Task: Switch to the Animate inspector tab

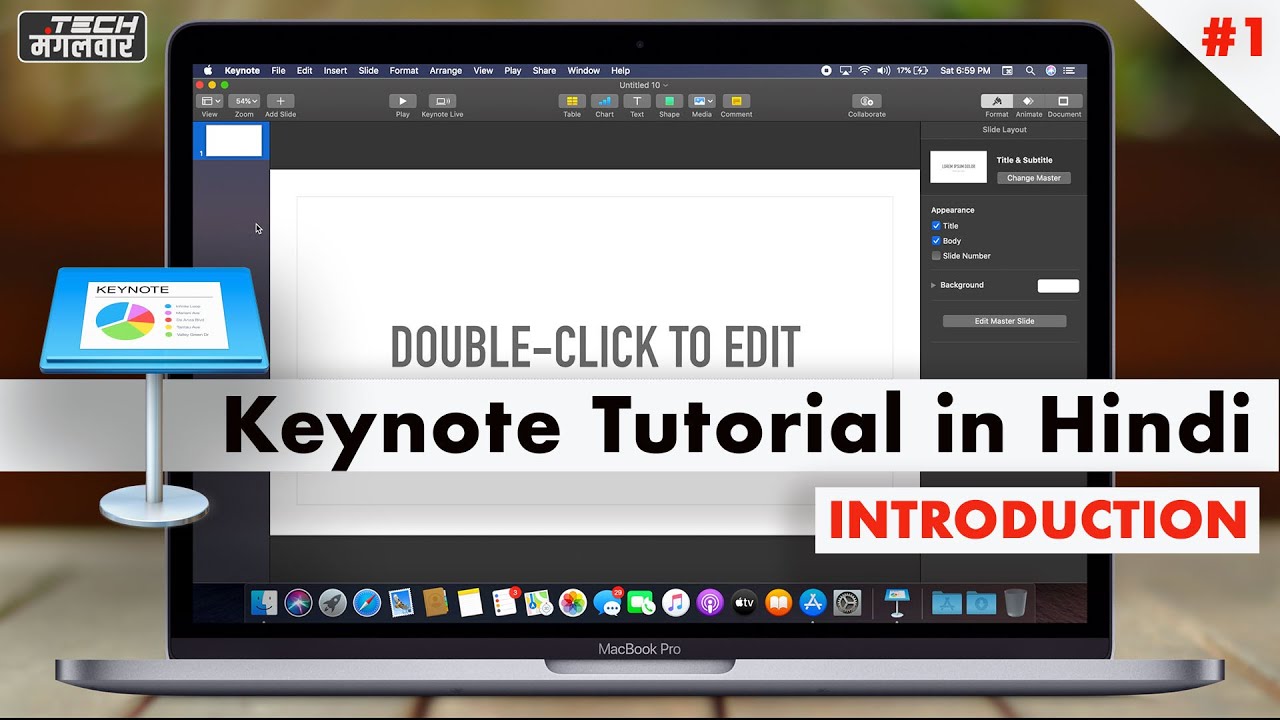Action: [x=1029, y=101]
